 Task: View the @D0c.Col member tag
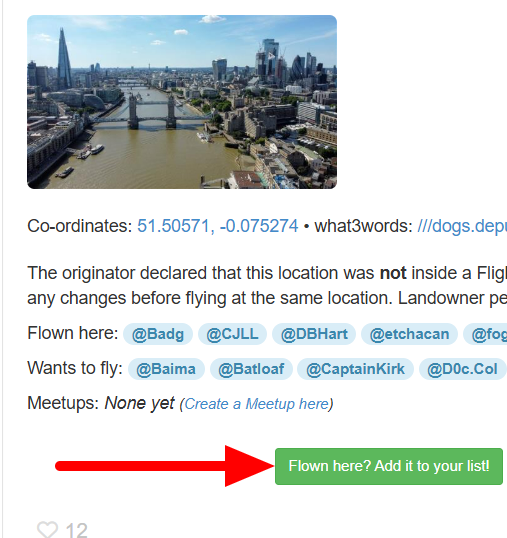pyautogui.click(x=462, y=369)
